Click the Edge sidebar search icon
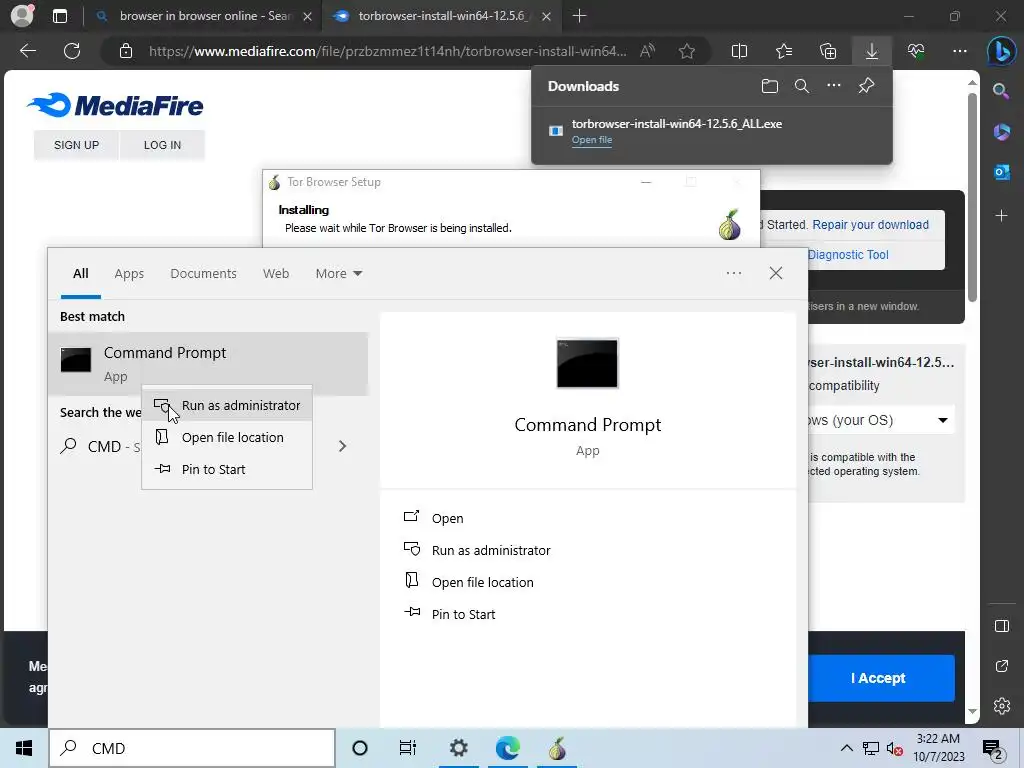Image resolution: width=1024 pixels, height=768 pixels. tap(1001, 91)
